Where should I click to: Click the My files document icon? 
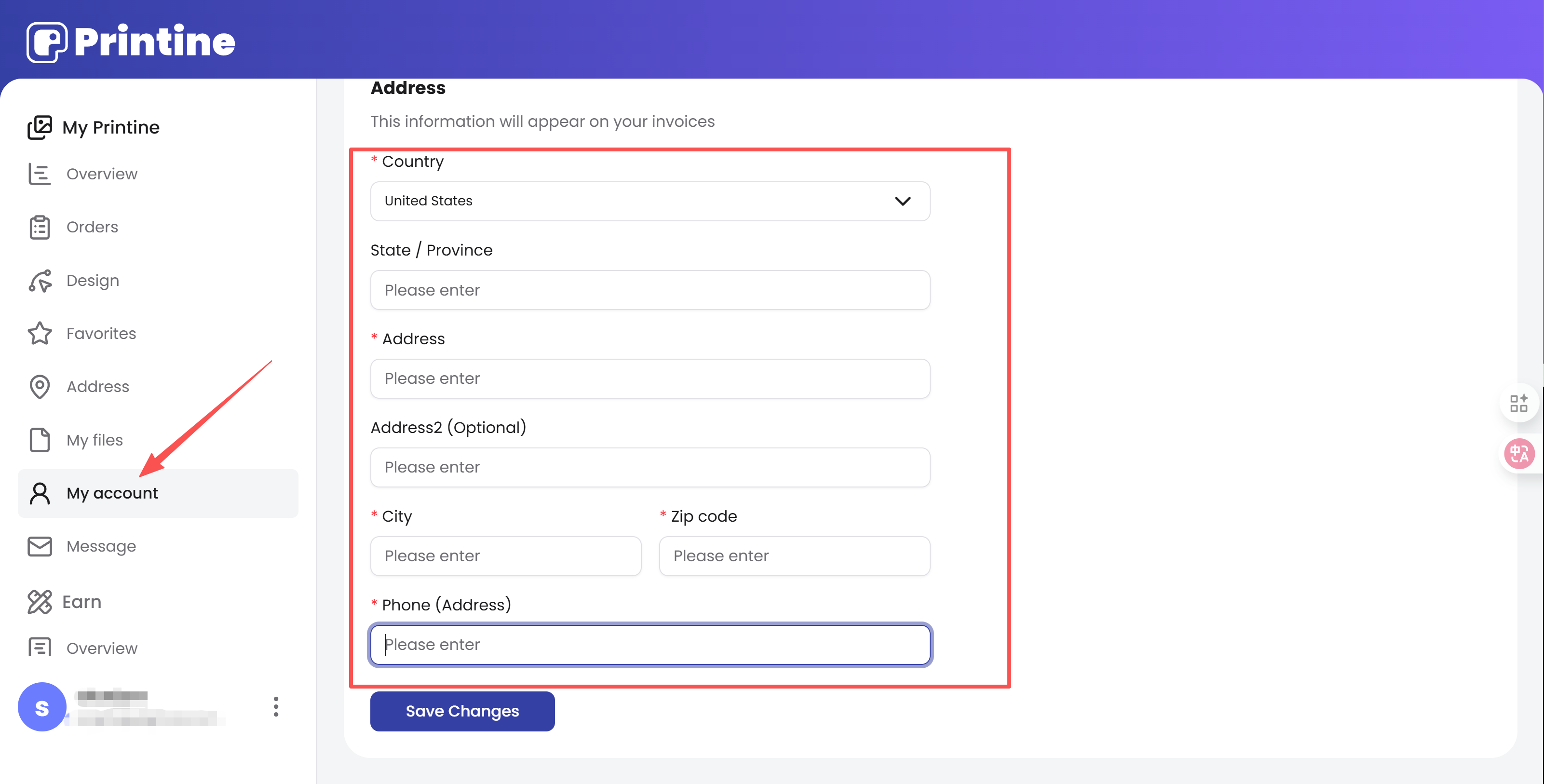pos(40,440)
